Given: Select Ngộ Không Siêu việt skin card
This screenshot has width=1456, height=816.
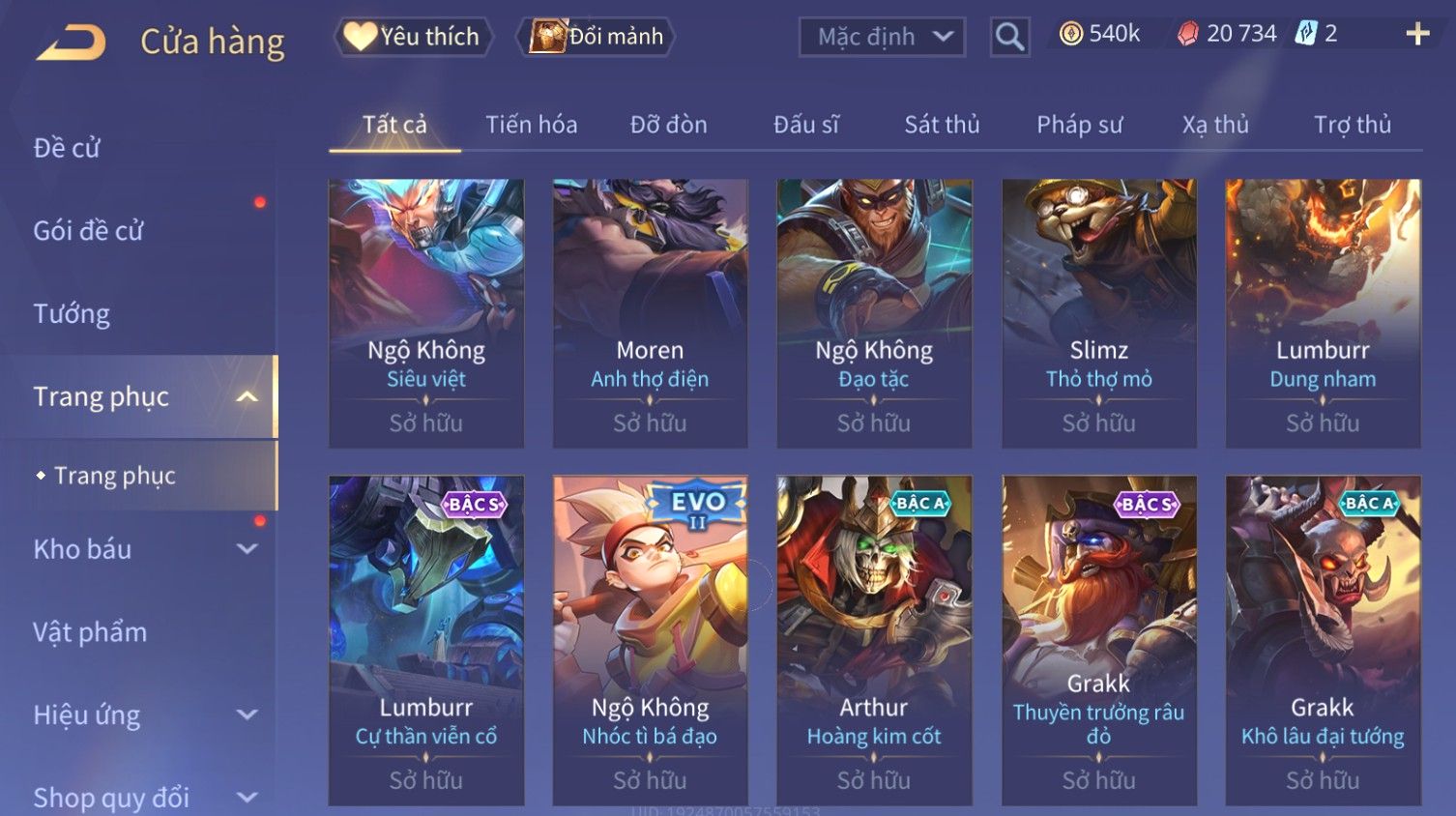Looking at the screenshot, I should 426,313.
